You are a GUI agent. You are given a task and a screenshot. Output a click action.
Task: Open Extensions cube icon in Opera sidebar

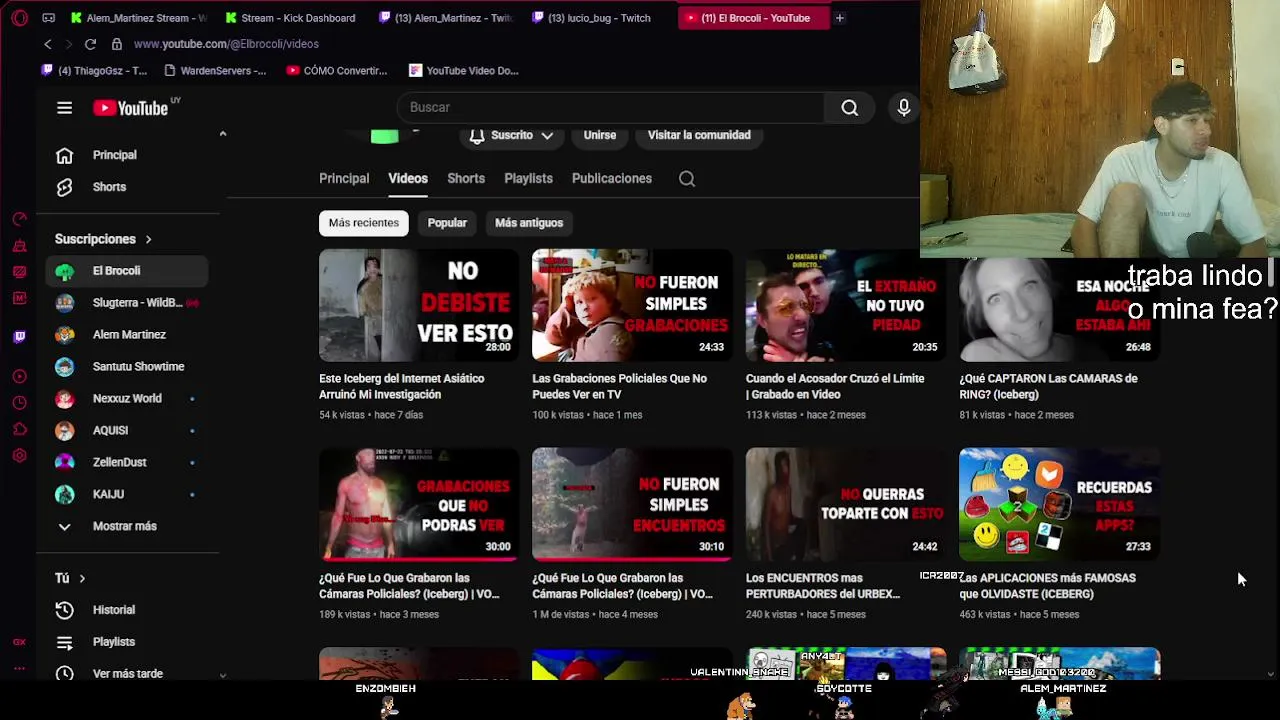(x=19, y=429)
